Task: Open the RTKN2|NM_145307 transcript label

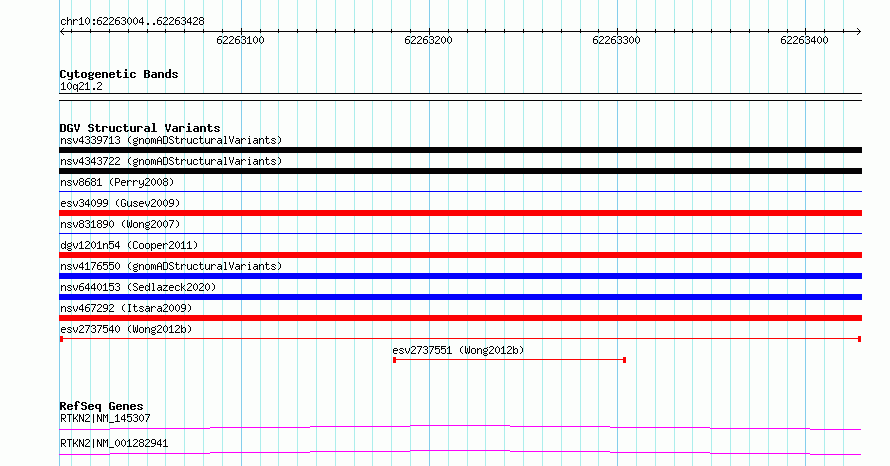Action: [x=105, y=418]
